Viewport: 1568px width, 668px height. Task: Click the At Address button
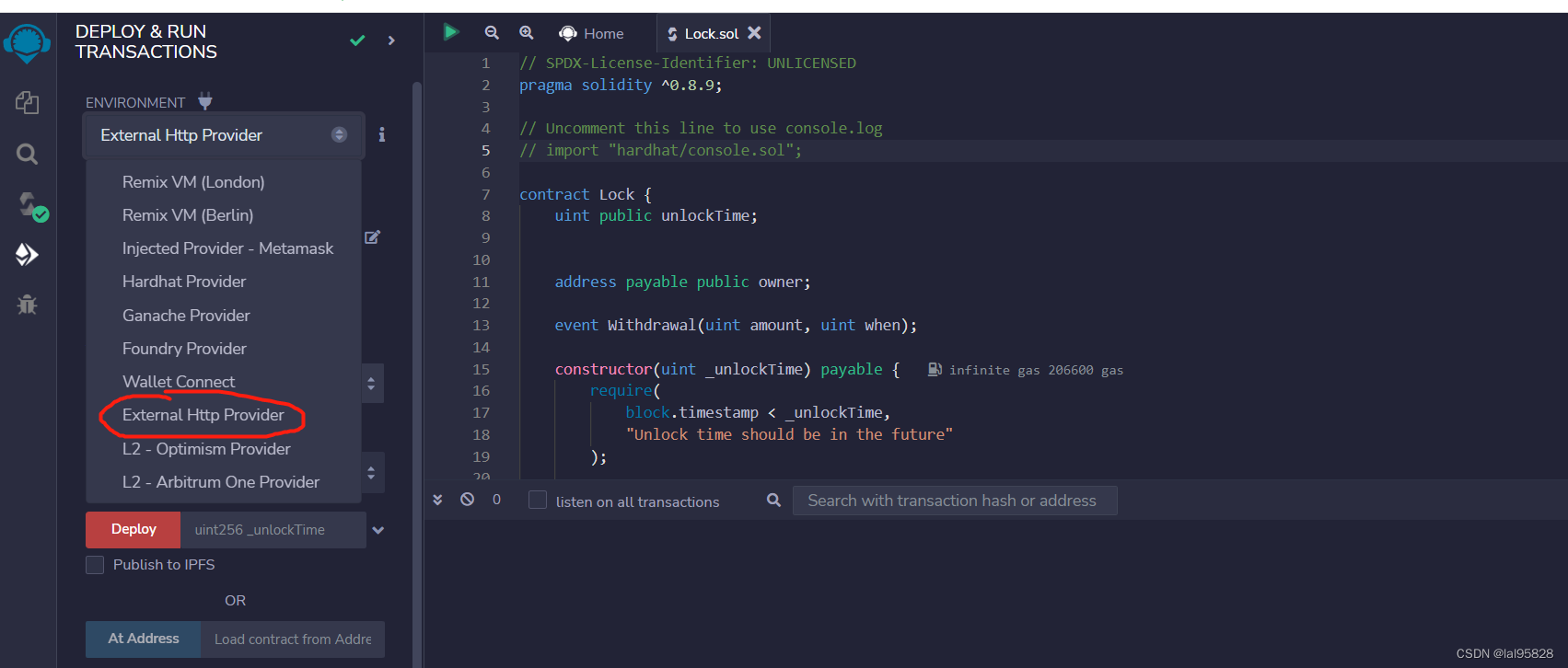coord(143,639)
